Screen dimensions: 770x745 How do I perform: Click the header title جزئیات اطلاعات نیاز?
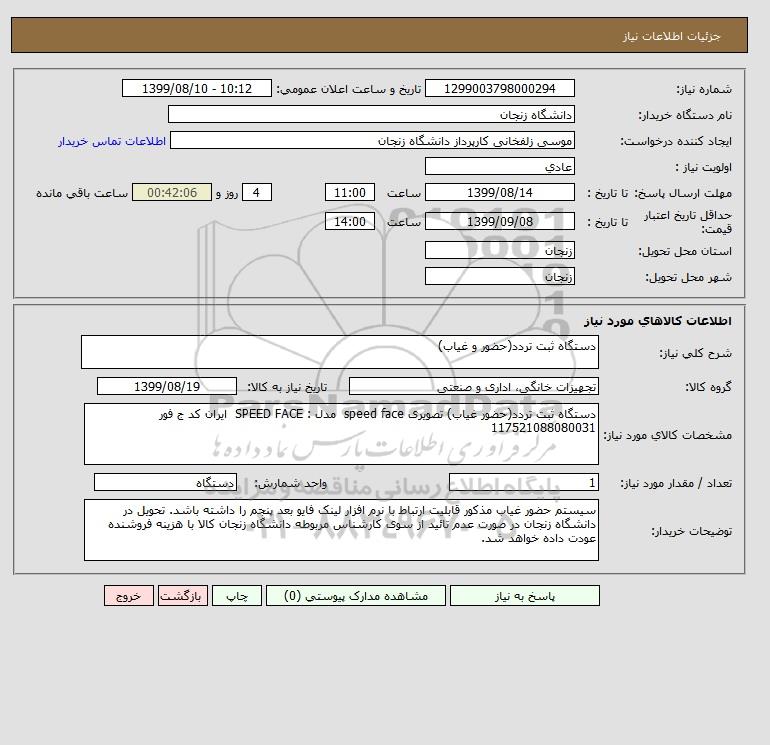[671, 36]
